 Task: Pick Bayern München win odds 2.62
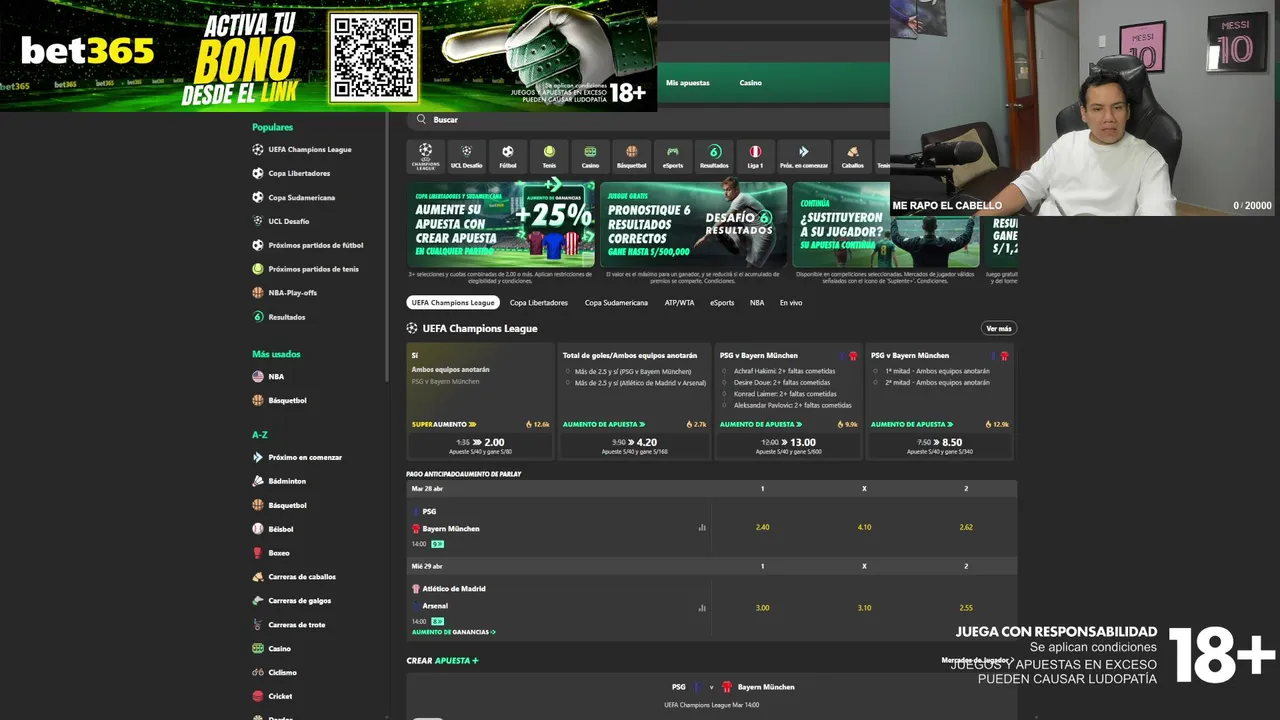pos(966,527)
